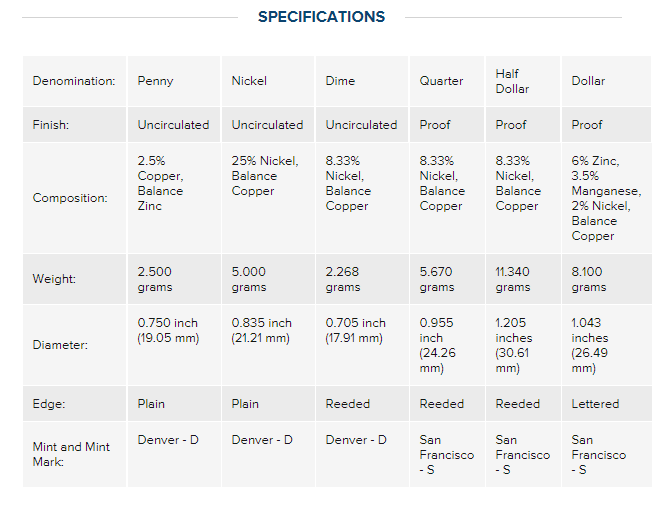Click the 11.340 grams weight cell
Screen dimensions: 655x506
[523, 279]
